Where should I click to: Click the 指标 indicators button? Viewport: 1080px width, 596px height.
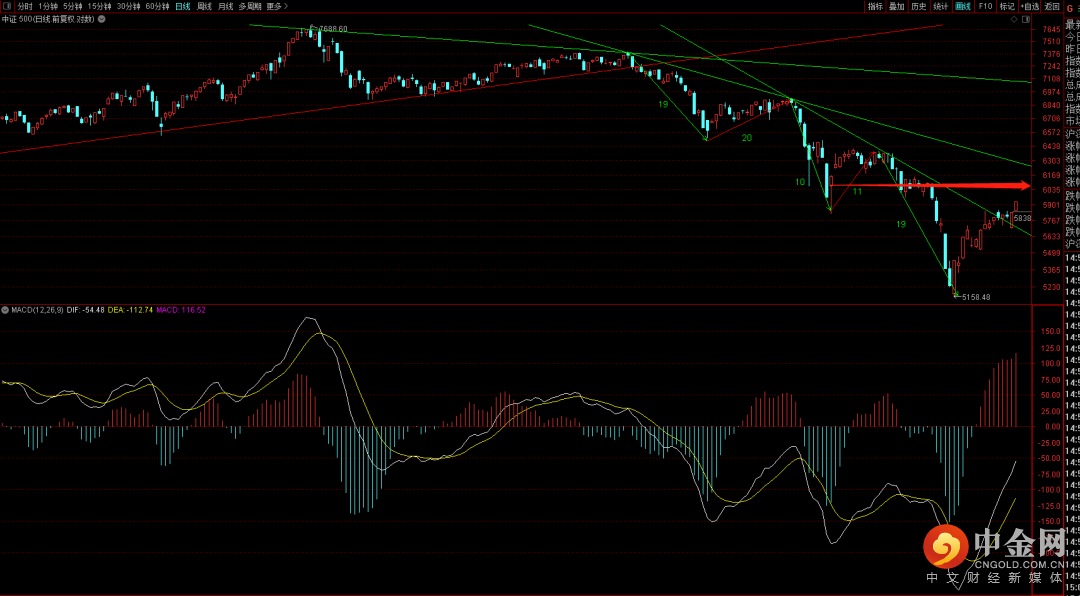tap(875, 6)
